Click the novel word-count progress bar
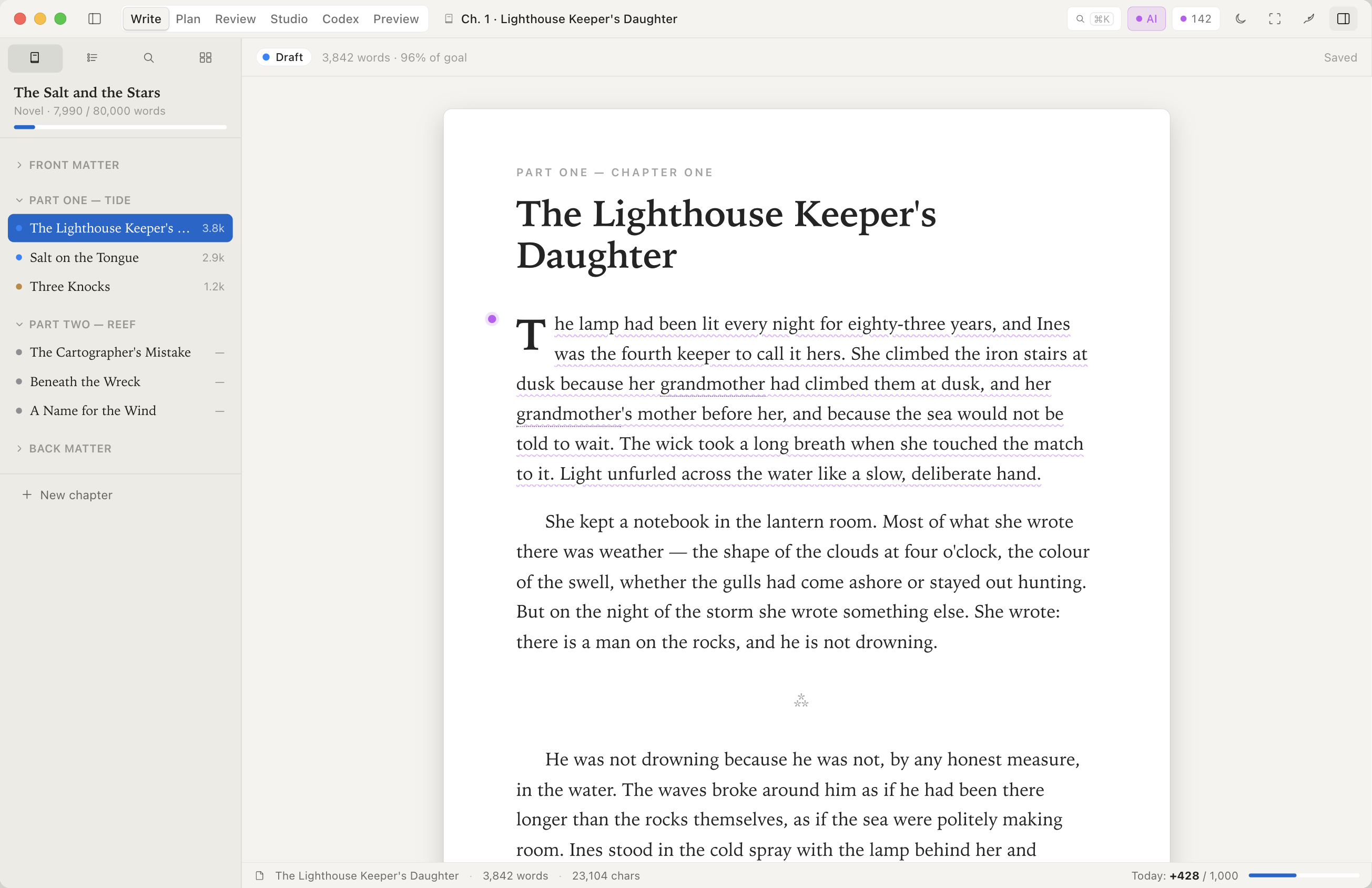This screenshot has width=1372, height=888. click(120, 127)
